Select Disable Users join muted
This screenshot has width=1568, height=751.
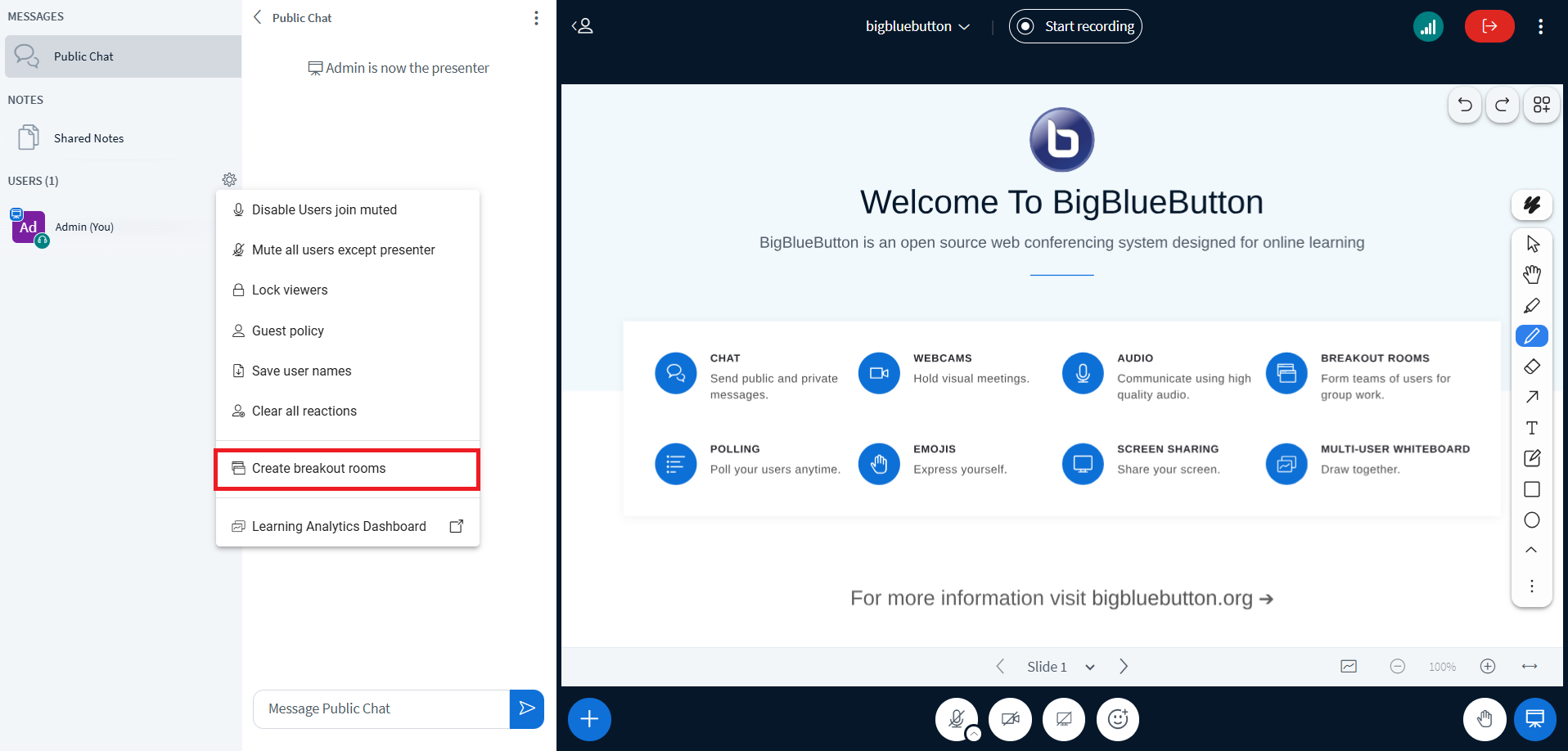pyautogui.click(x=348, y=209)
